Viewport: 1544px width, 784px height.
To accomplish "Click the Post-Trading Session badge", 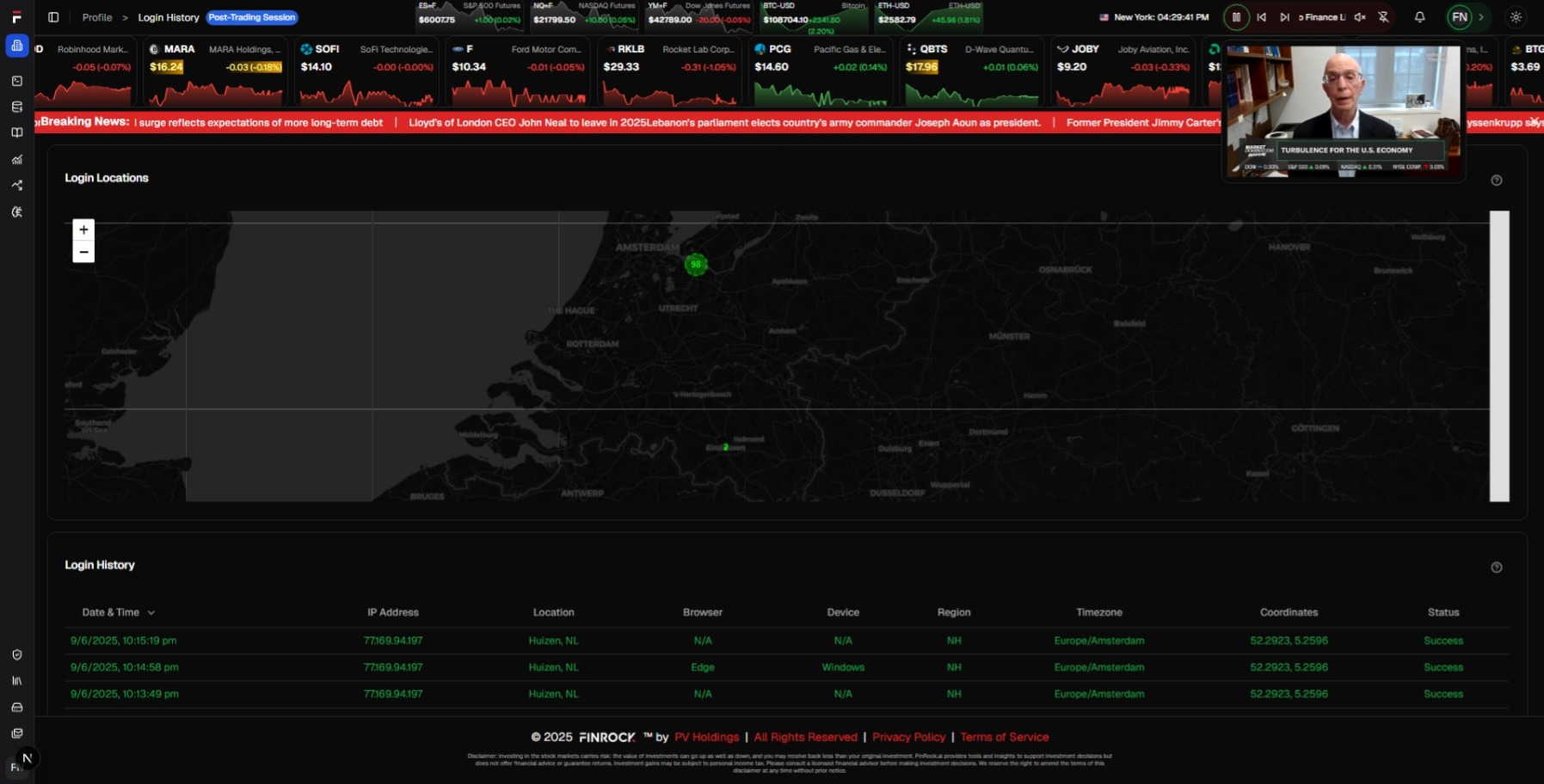I will click(252, 17).
